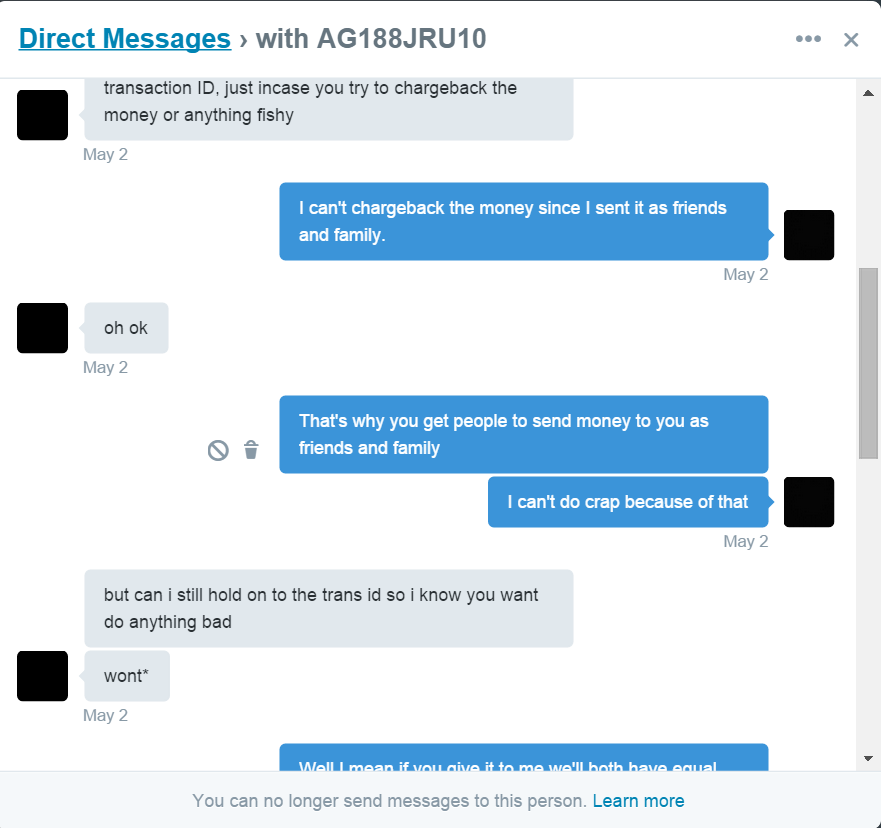
Task: Select 'I can't chargeback the money' message bubble
Action: [x=524, y=221]
